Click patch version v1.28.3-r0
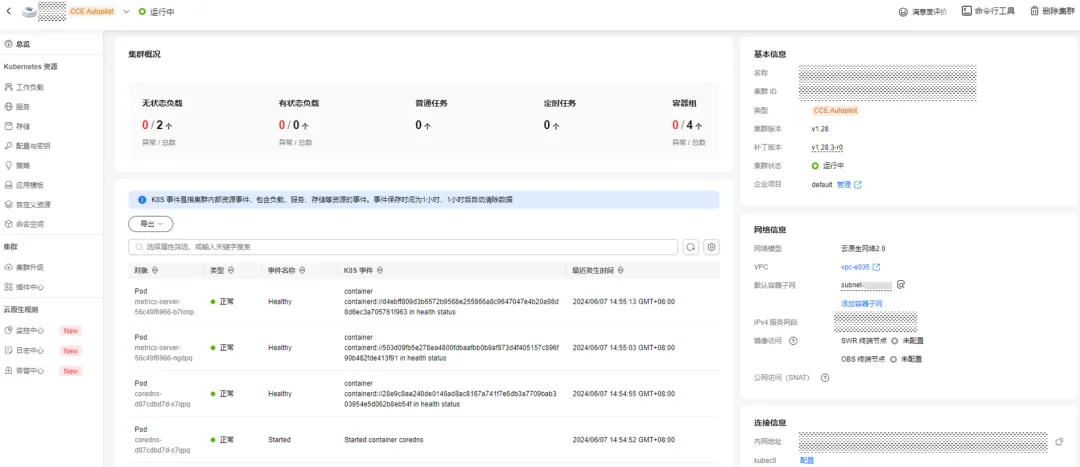The height and width of the screenshot is (467, 1080). pos(828,147)
